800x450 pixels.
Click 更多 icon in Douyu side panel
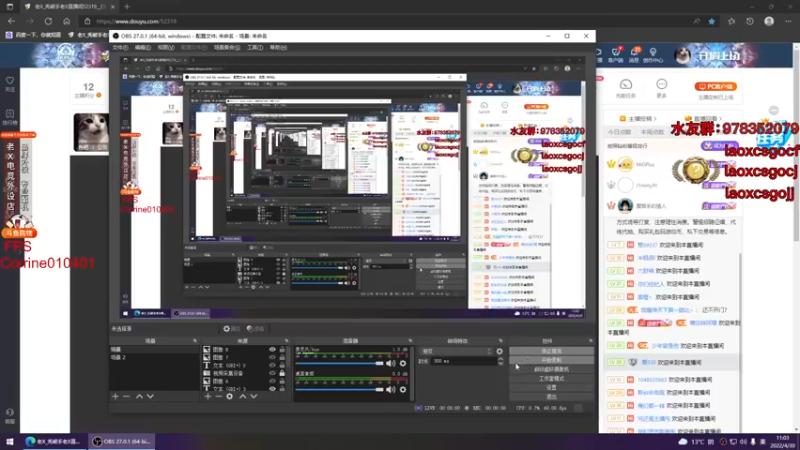tap(662, 88)
